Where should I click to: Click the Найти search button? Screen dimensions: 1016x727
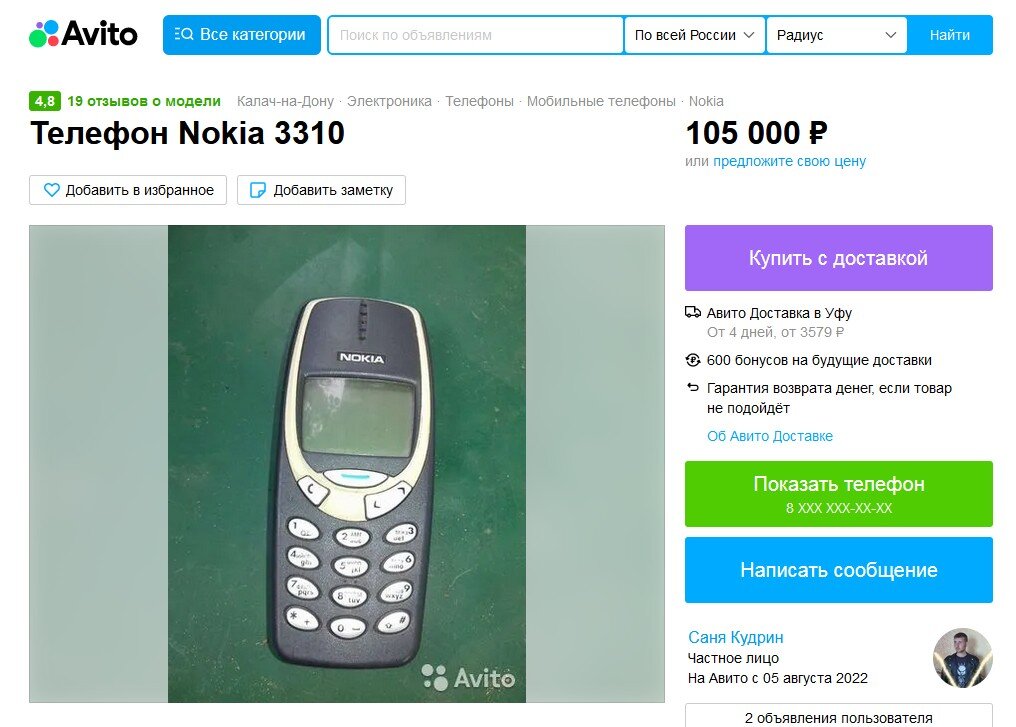950,35
